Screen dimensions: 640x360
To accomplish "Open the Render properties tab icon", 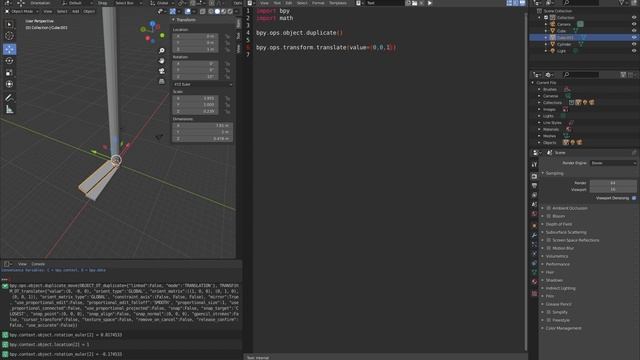I will [534, 176].
